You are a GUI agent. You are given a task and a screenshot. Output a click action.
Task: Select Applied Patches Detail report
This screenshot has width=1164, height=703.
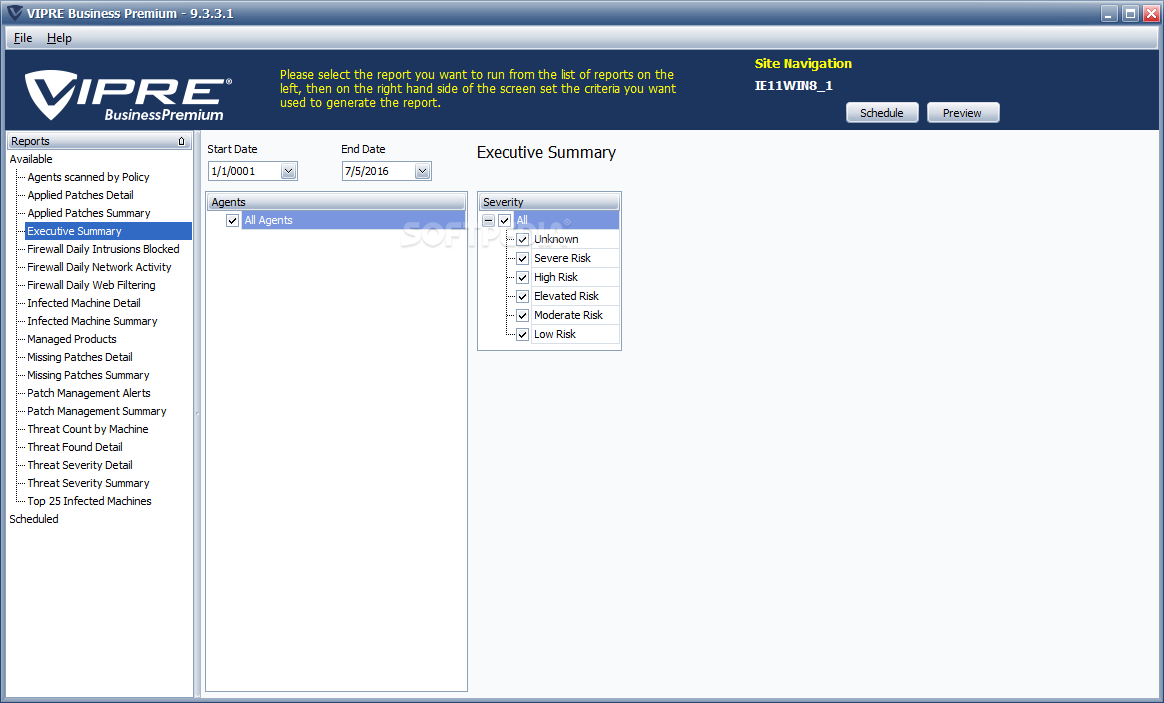pos(80,195)
